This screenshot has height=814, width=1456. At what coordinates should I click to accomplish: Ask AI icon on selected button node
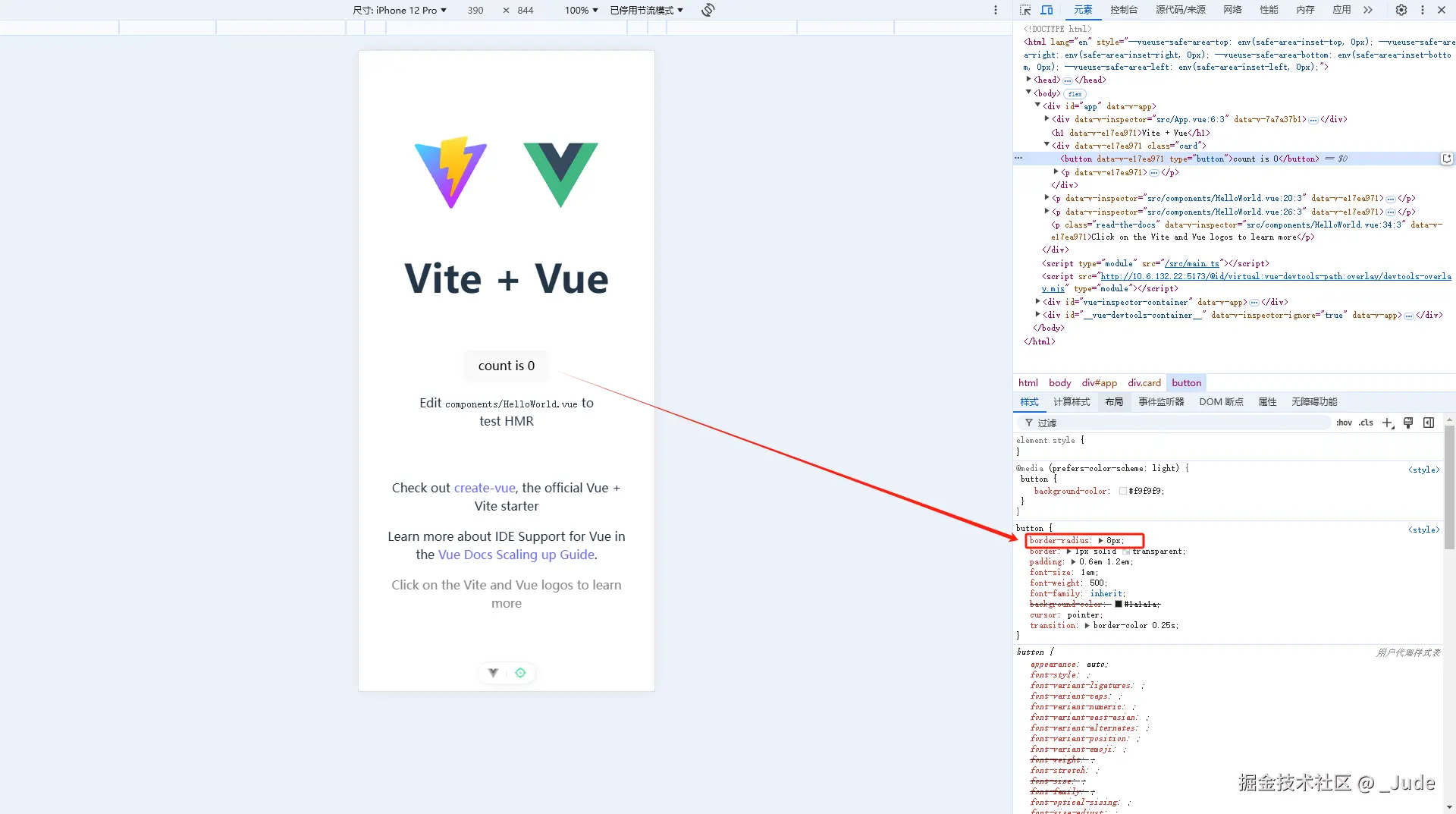1447,159
